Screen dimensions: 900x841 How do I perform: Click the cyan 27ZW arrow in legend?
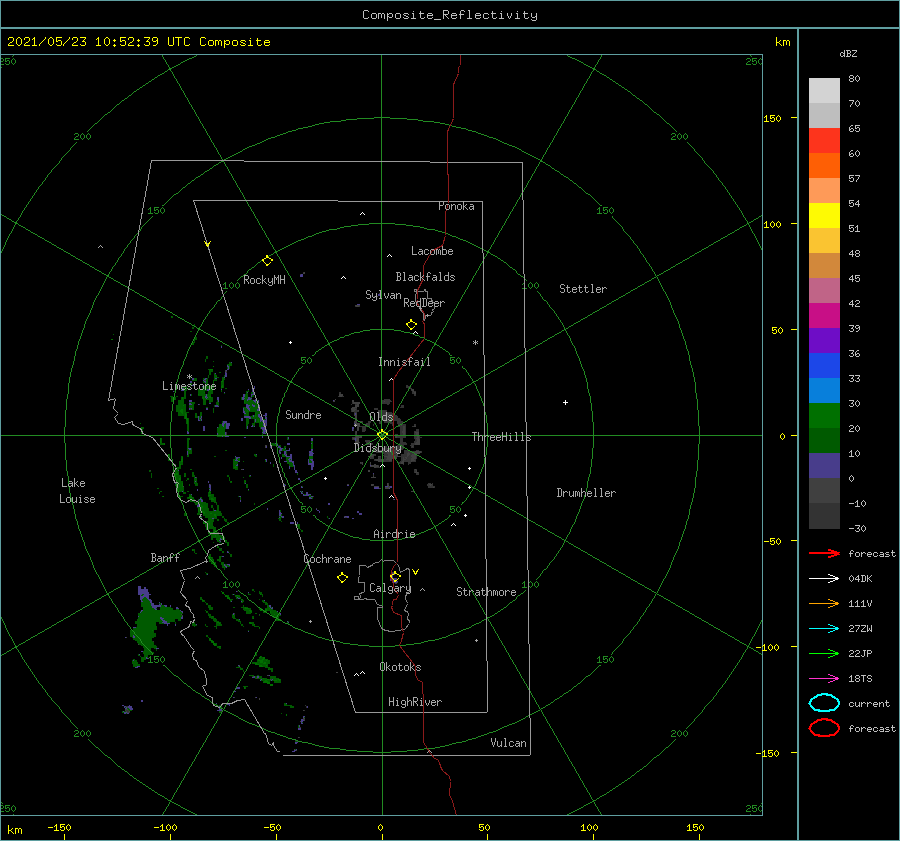[x=824, y=629]
